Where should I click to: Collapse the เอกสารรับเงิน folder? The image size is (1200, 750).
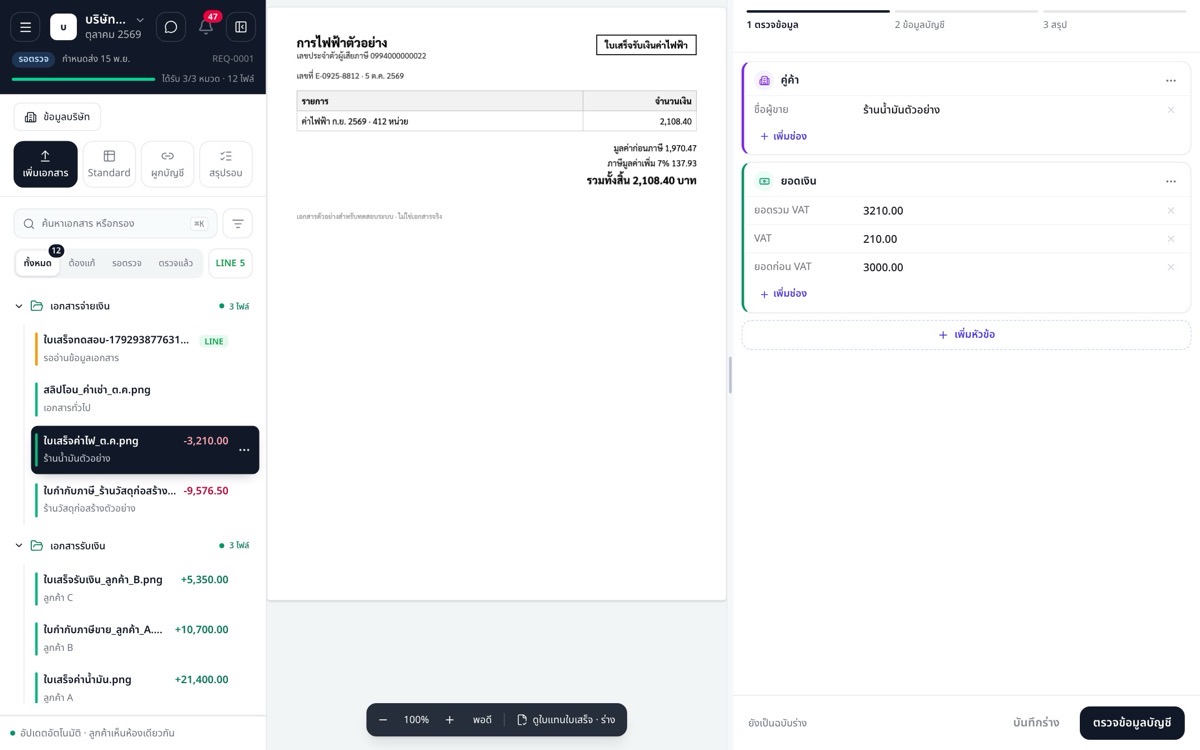coord(19,546)
